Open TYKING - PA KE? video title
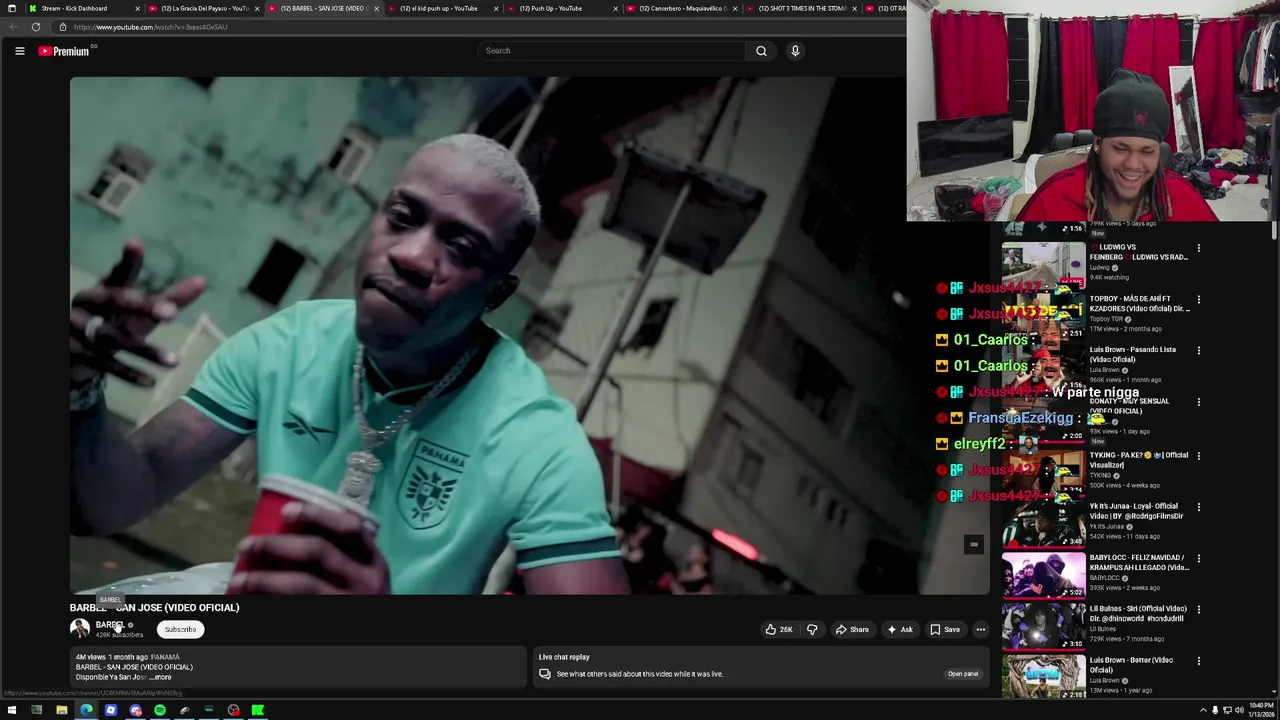This screenshot has height=720, width=1280. 1138,460
